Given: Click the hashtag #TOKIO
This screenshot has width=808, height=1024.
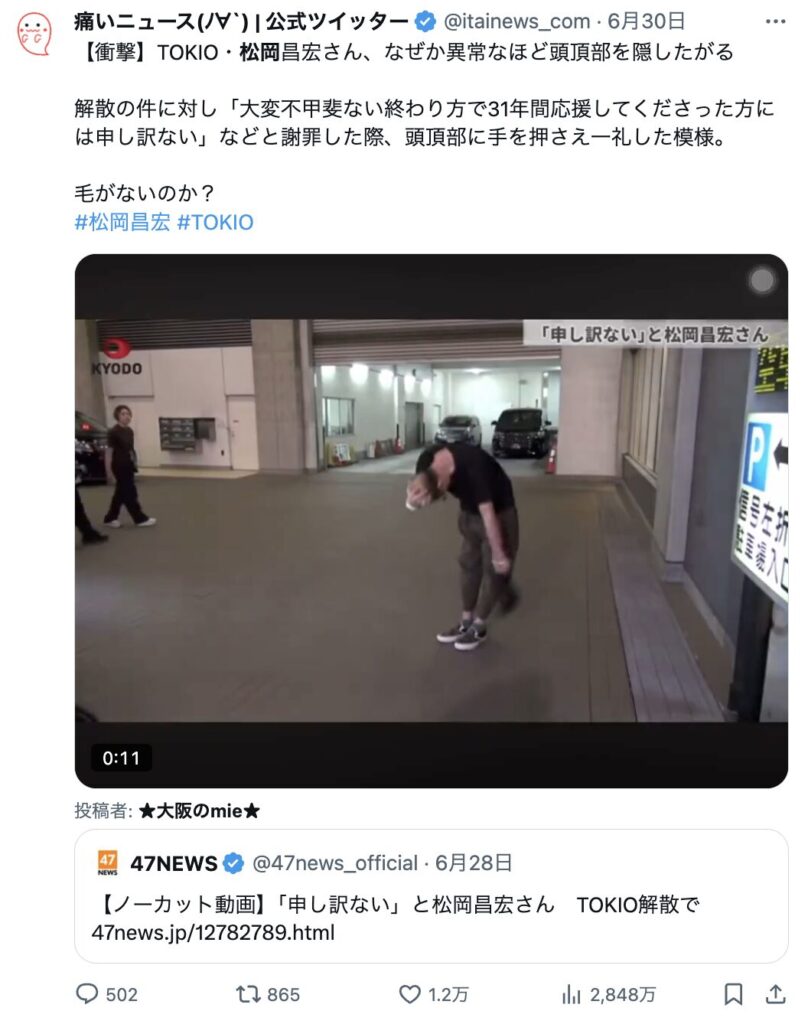Looking at the screenshot, I should click(x=216, y=223).
